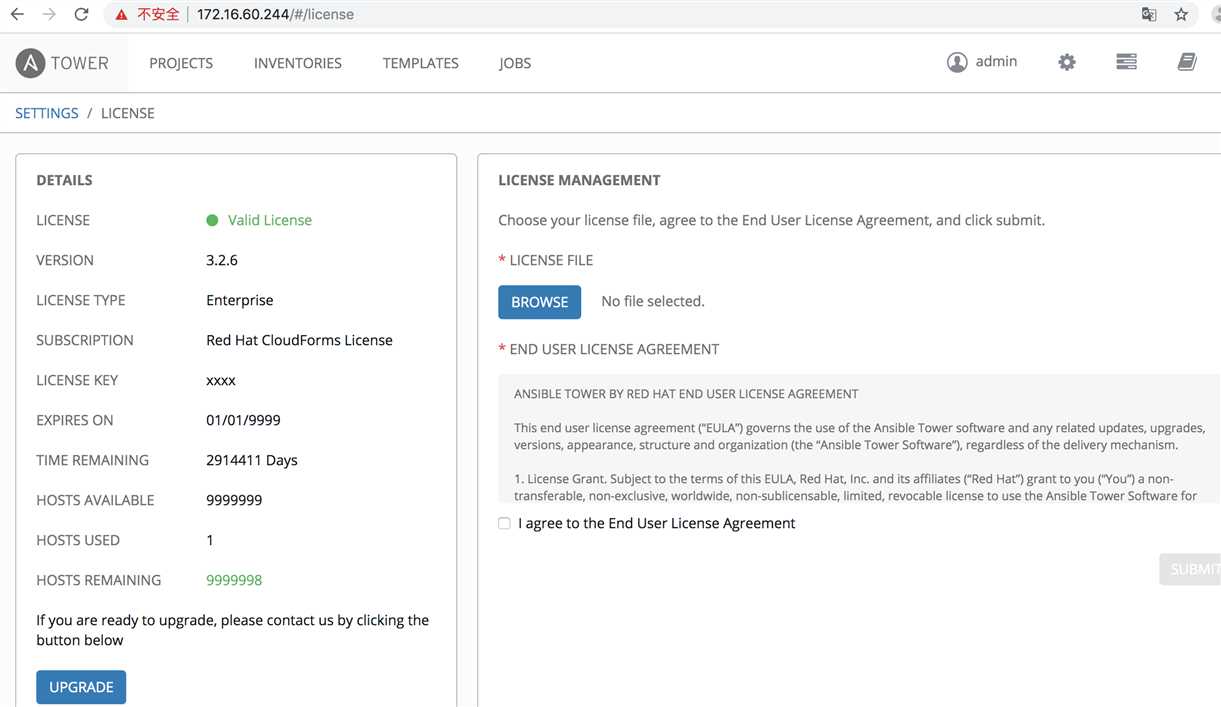
Task: Switch to the JOBS menu
Action: point(515,63)
